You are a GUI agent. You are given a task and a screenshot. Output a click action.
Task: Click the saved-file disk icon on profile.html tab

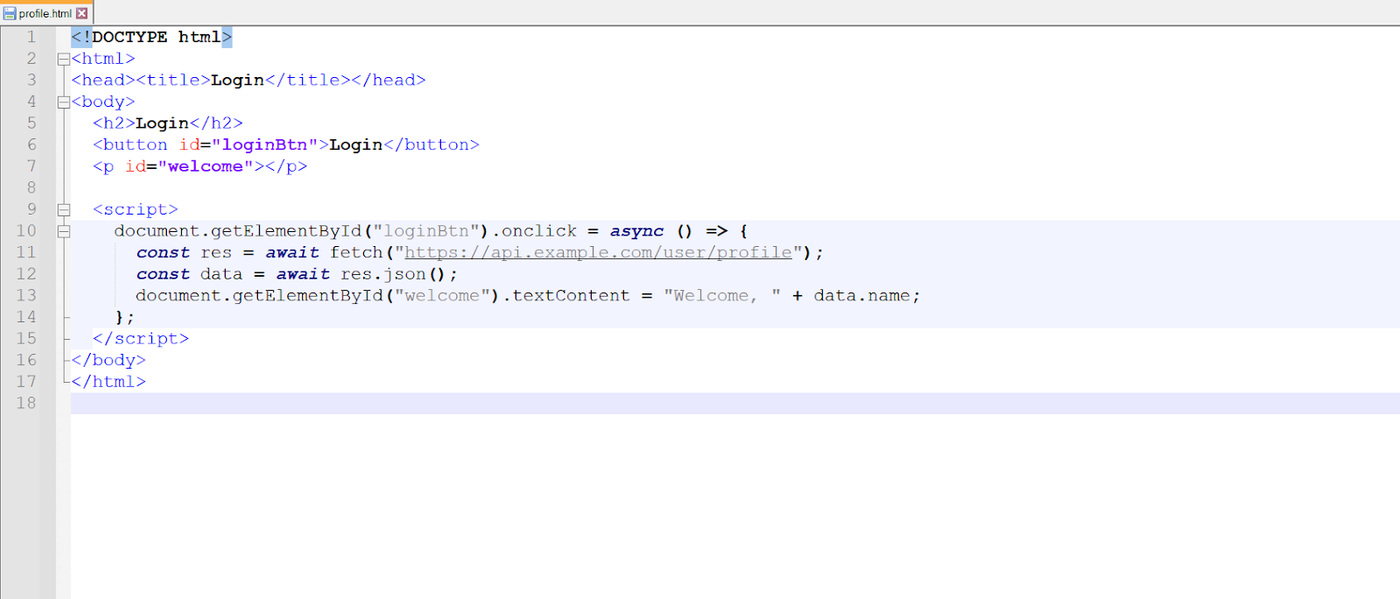[10, 13]
